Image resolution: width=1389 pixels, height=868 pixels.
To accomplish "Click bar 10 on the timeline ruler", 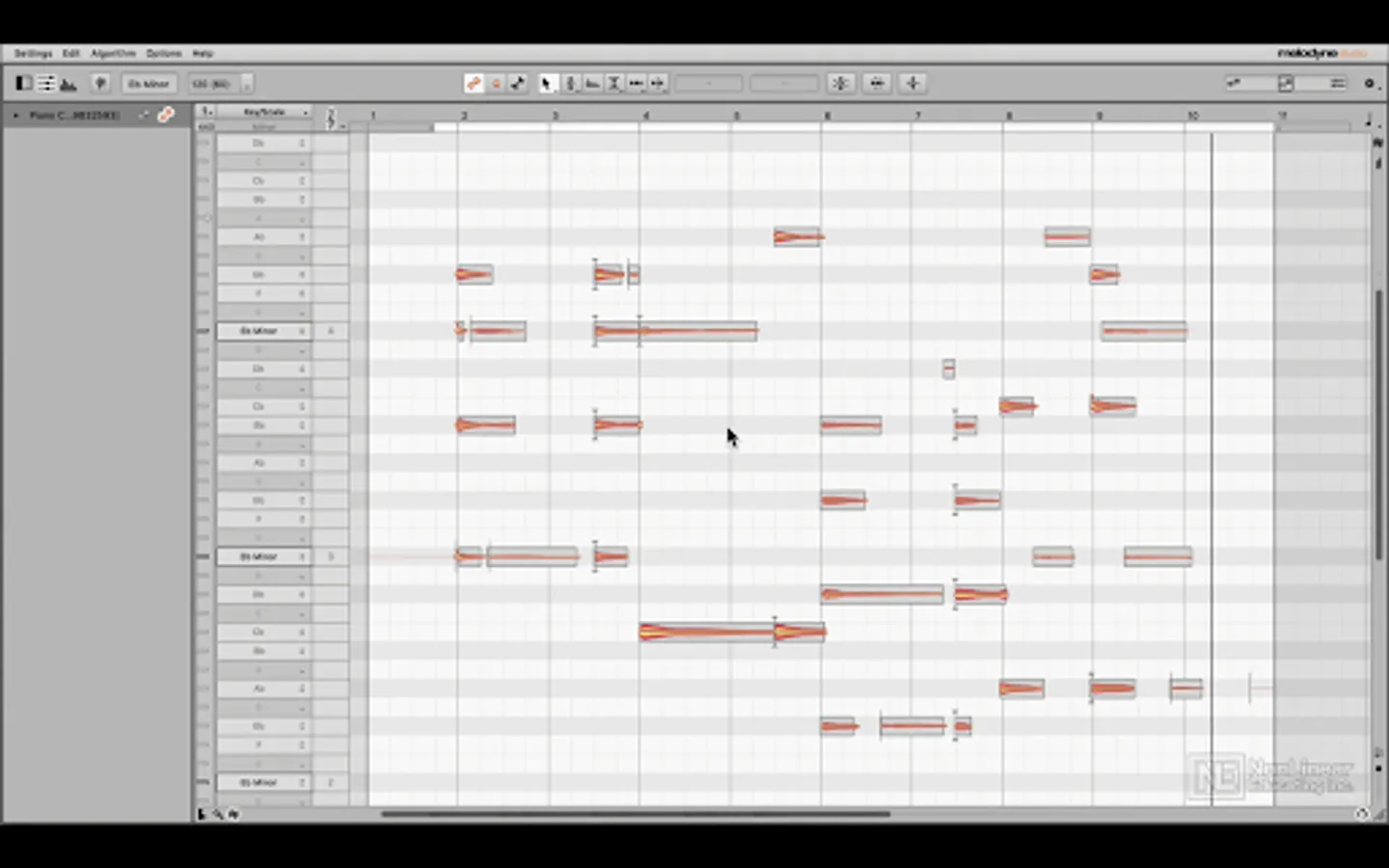I will tap(1192, 116).
